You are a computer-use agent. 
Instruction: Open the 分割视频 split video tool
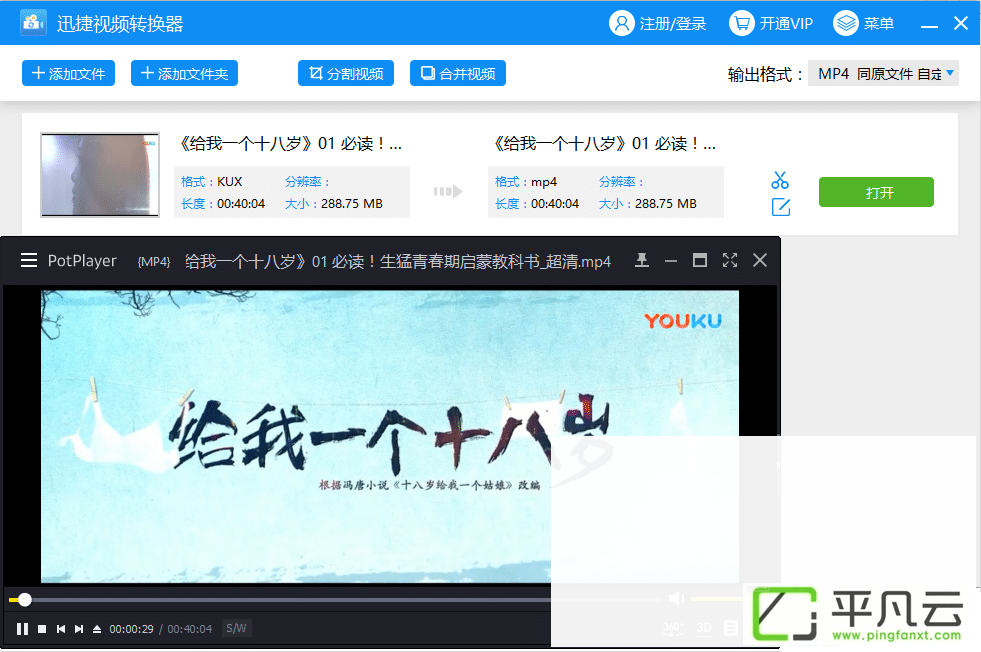click(x=345, y=73)
